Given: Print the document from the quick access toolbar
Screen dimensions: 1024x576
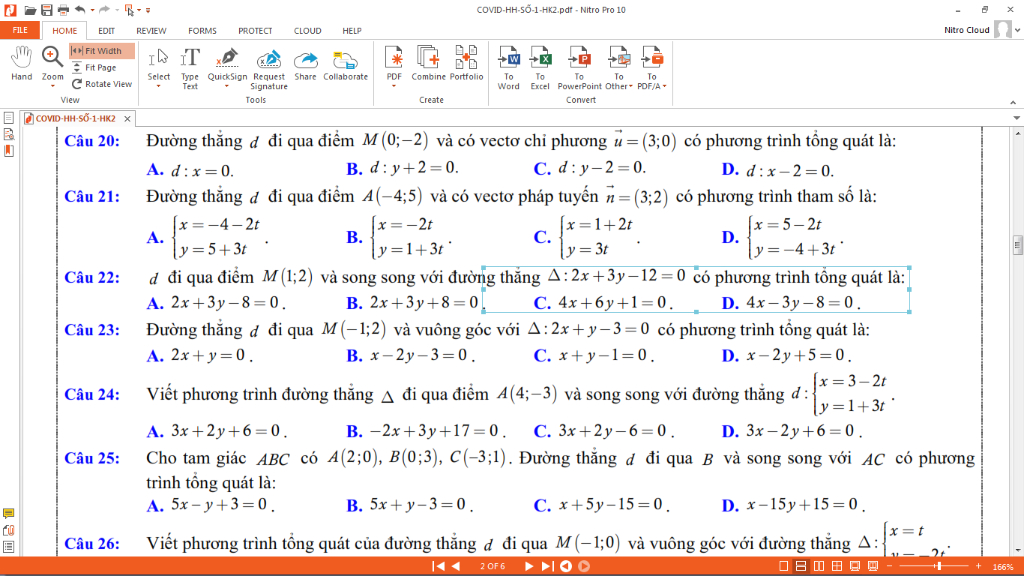Looking at the screenshot, I should (63, 10).
